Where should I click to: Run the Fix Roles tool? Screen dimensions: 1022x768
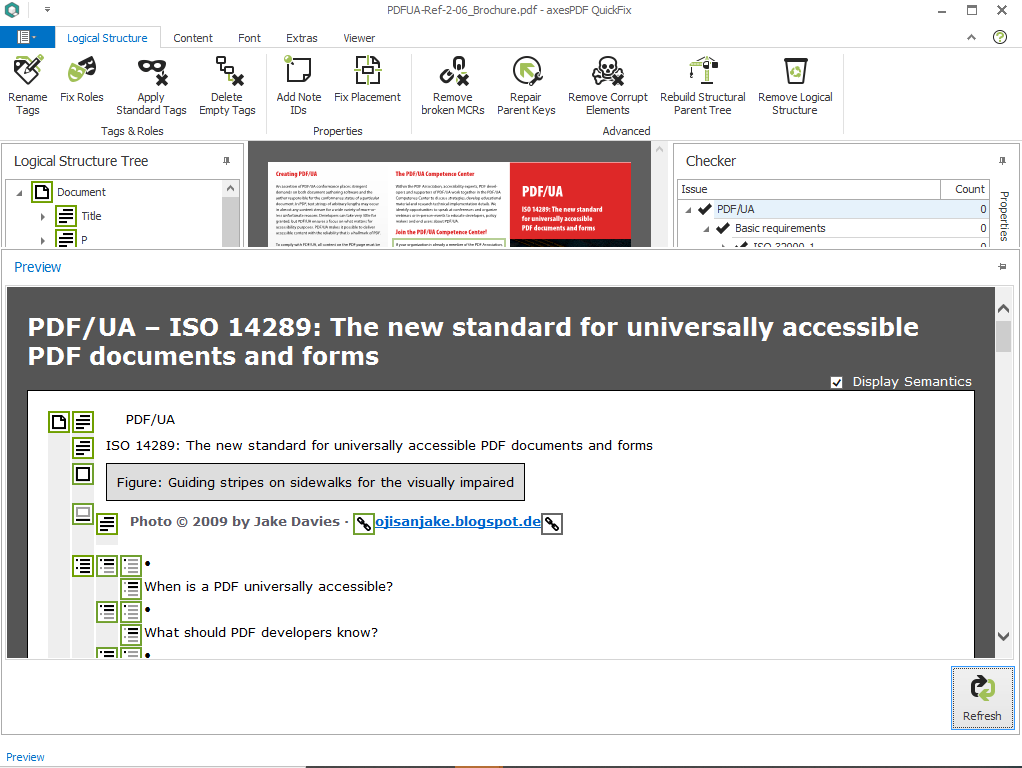81,80
